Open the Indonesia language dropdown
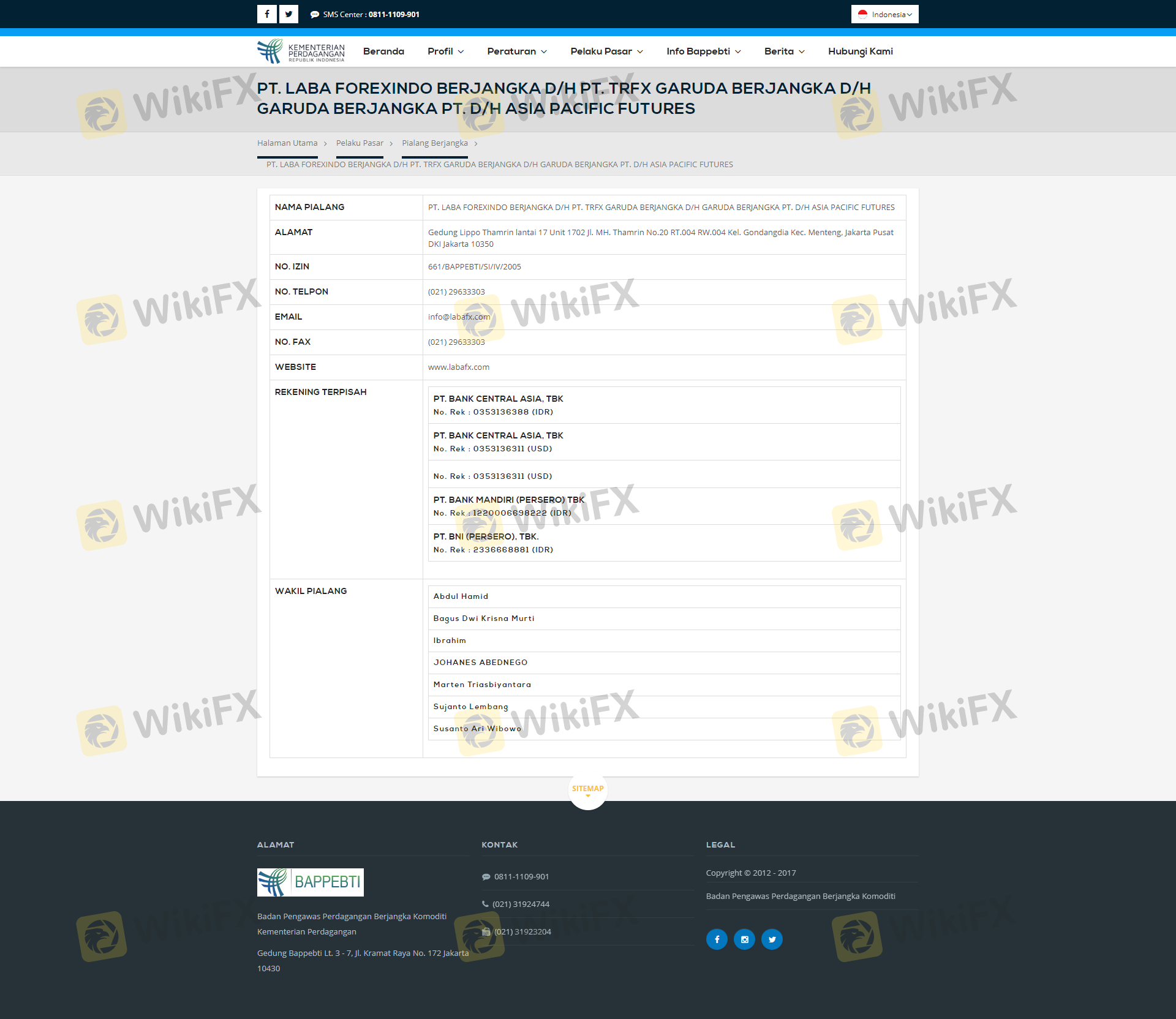The image size is (1176, 1019). [884, 14]
